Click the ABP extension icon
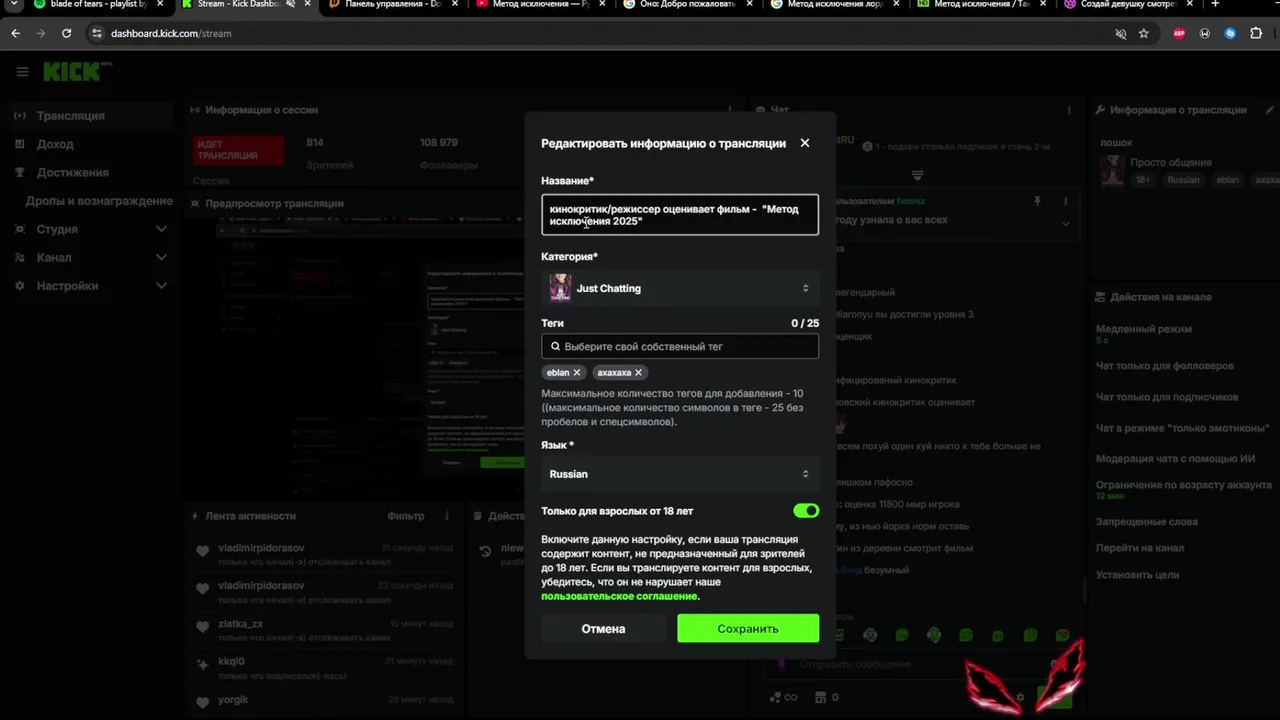The width and height of the screenshot is (1280, 720). [1179, 33]
